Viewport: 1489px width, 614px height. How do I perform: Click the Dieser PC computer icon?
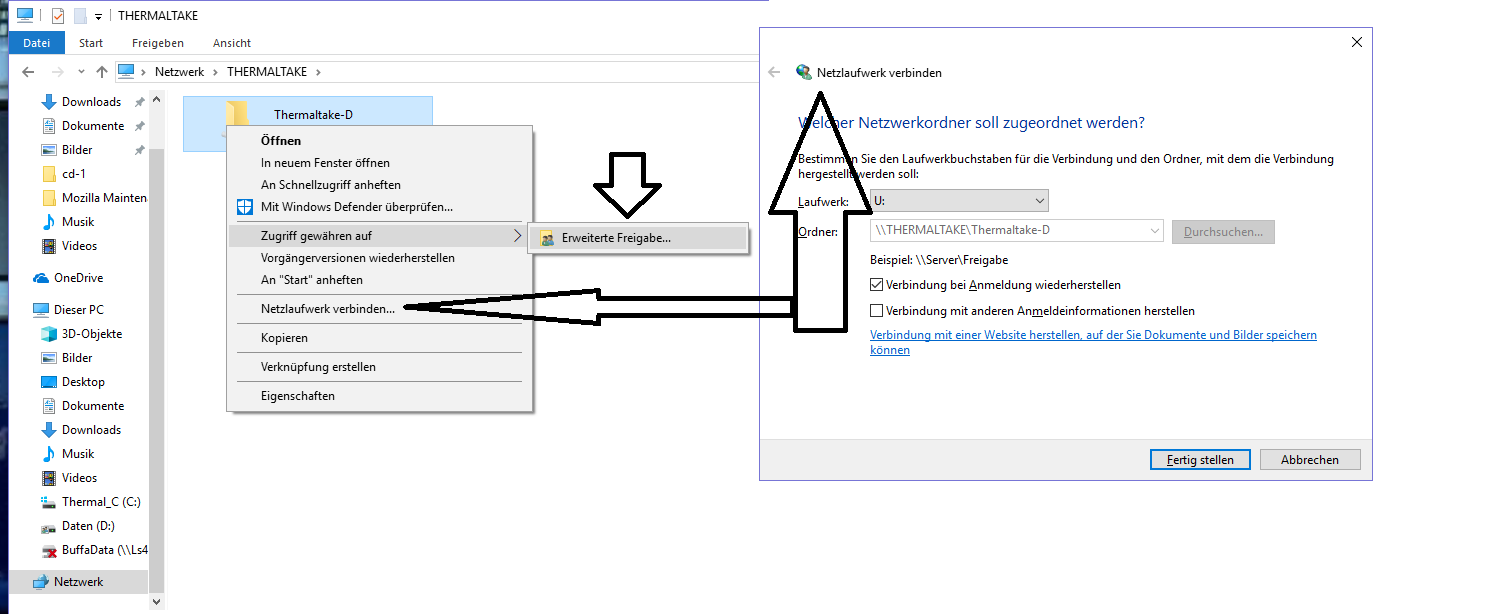41,310
